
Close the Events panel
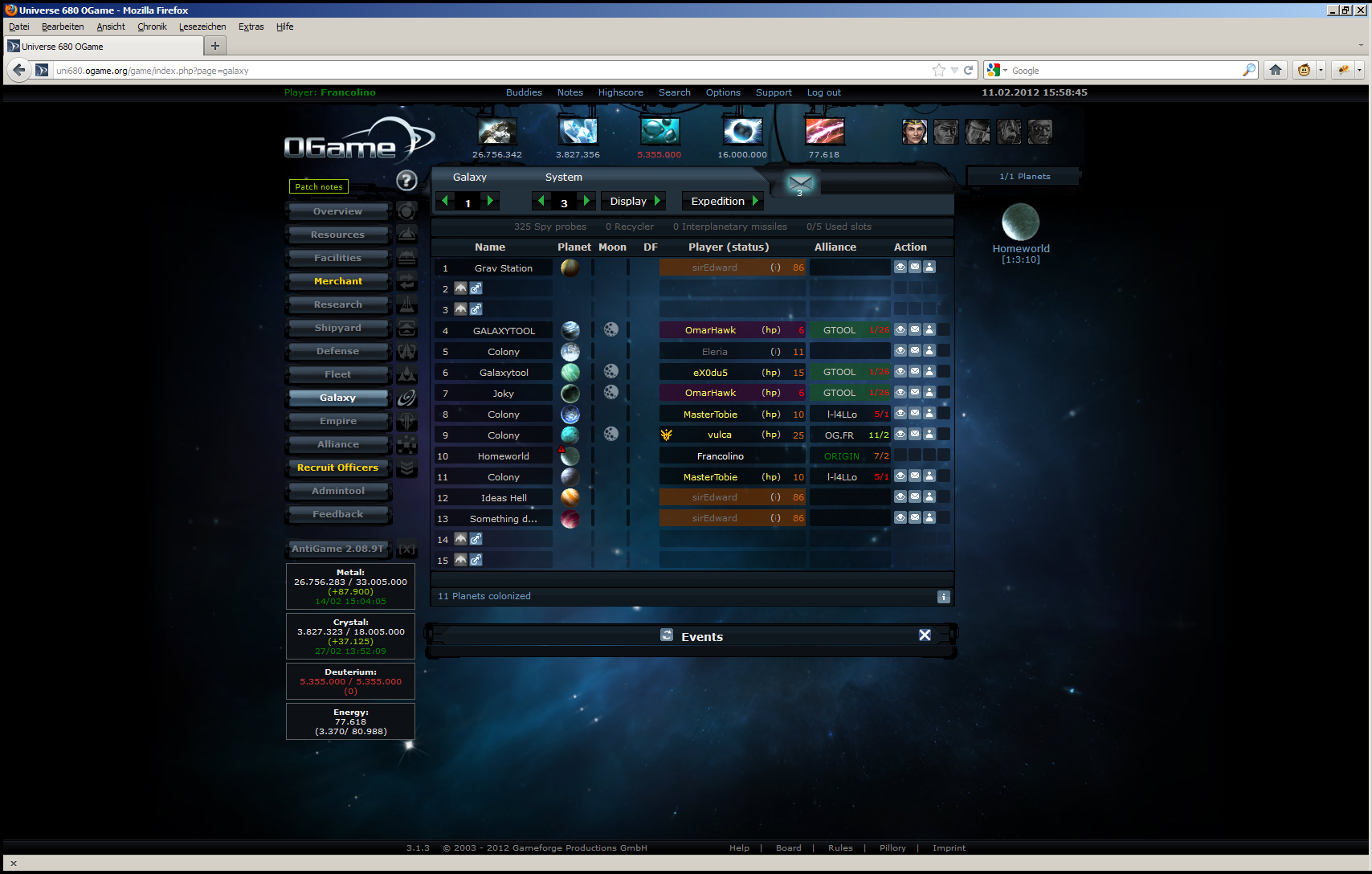pyautogui.click(x=925, y=635)
